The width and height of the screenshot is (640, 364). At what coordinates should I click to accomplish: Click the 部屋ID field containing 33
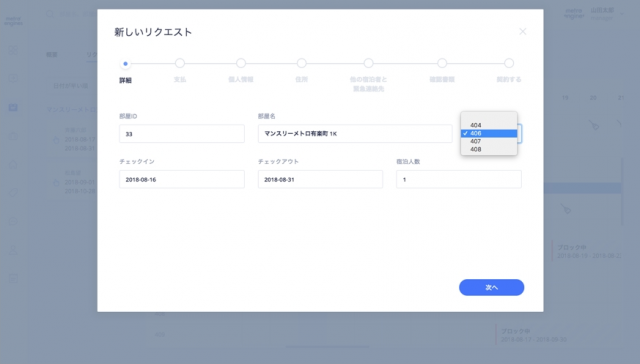click(x=182, y=134)
